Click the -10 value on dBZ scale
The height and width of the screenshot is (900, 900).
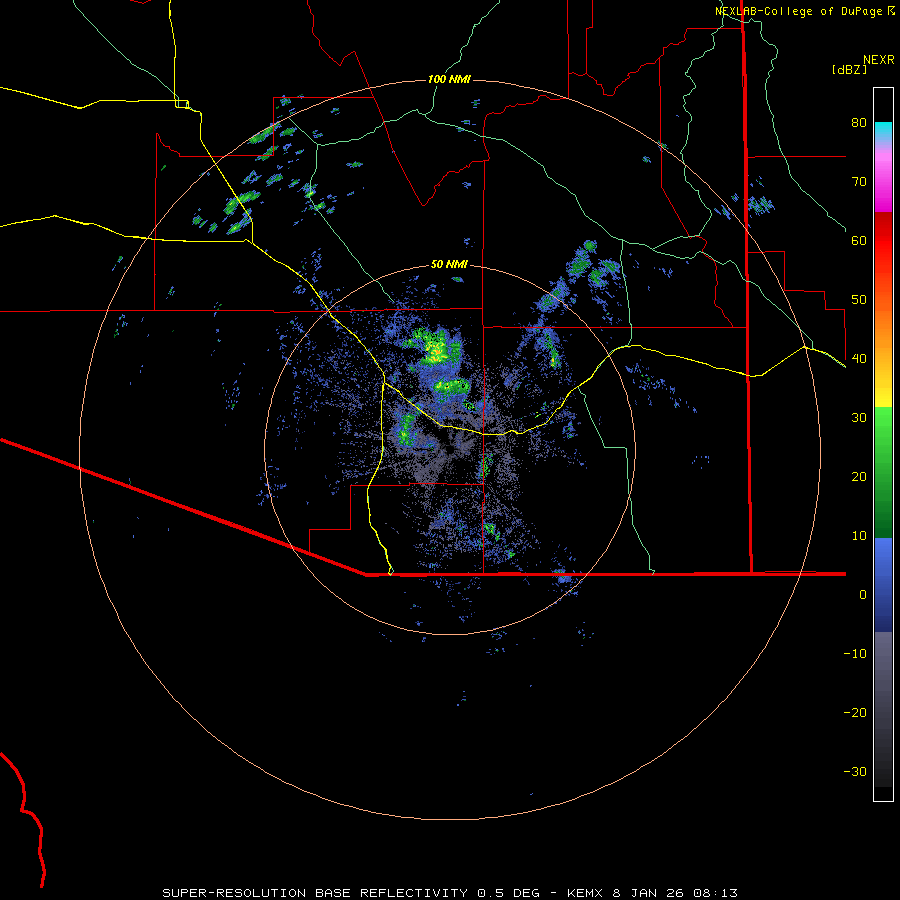pyautogui.click(x=855, y=654)
